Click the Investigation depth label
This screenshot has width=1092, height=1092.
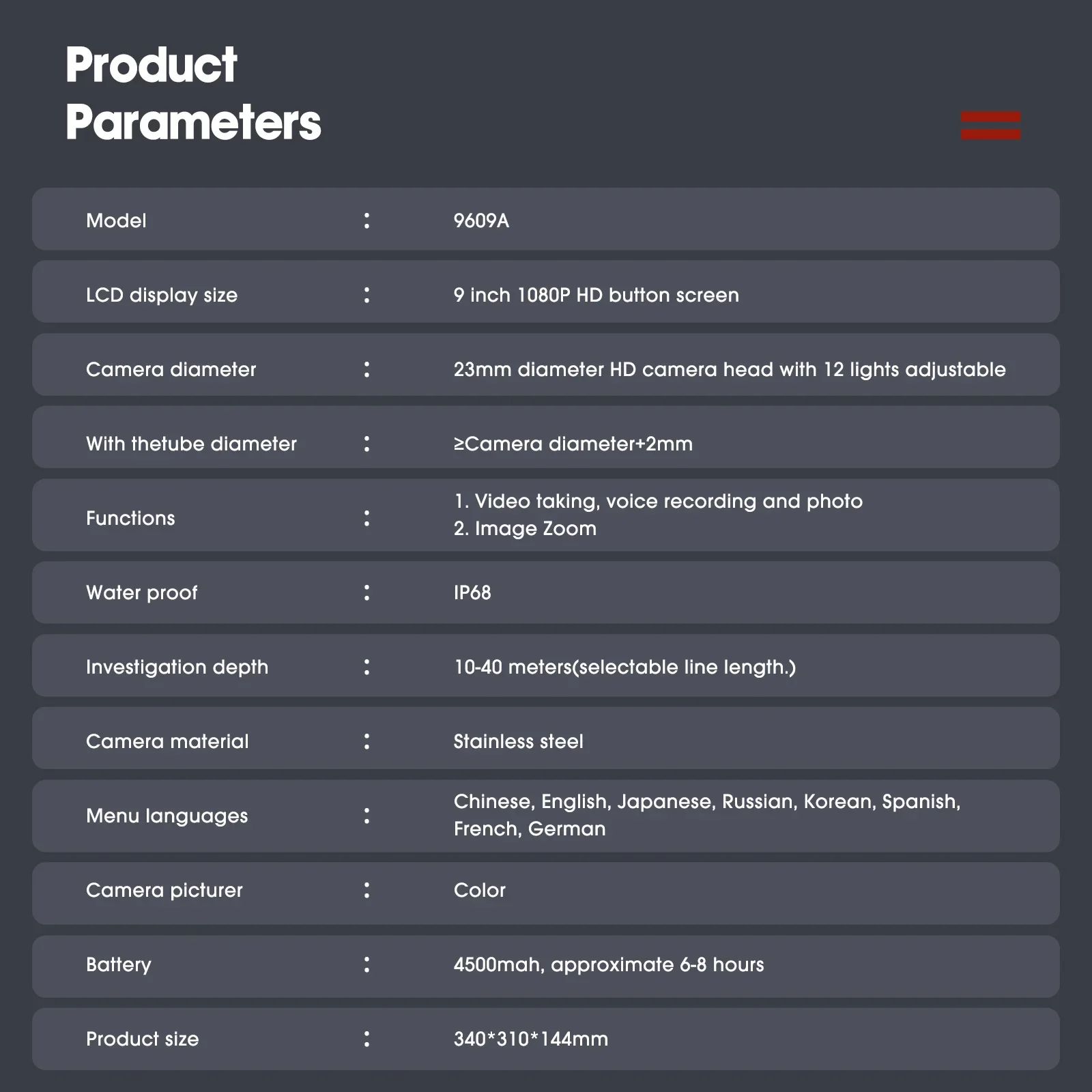(x=177, y=667)
